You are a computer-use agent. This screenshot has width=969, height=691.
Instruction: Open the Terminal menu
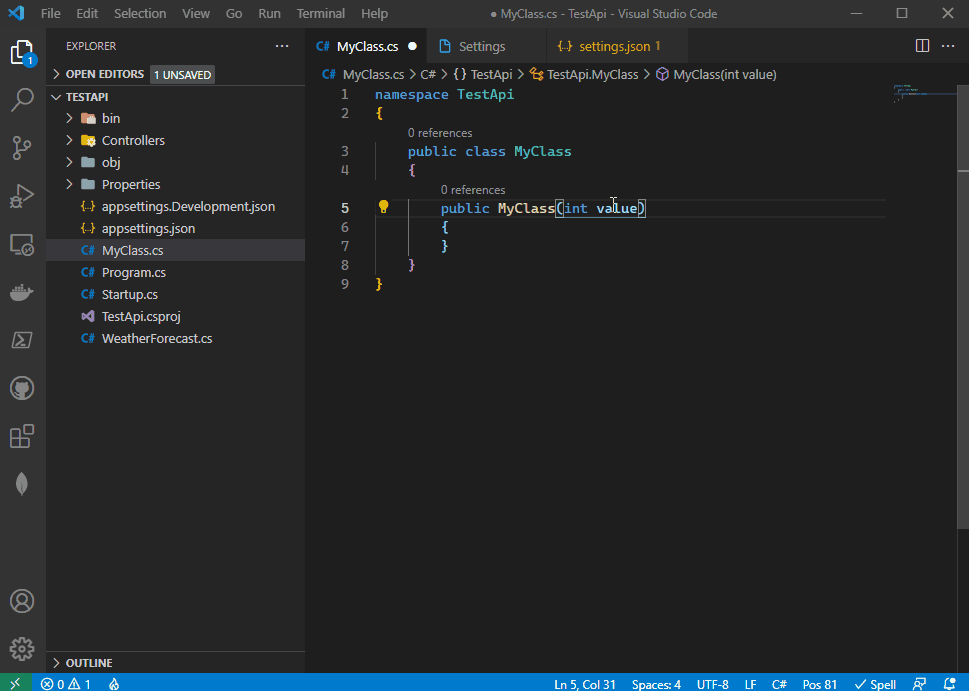tap(320, 13)
